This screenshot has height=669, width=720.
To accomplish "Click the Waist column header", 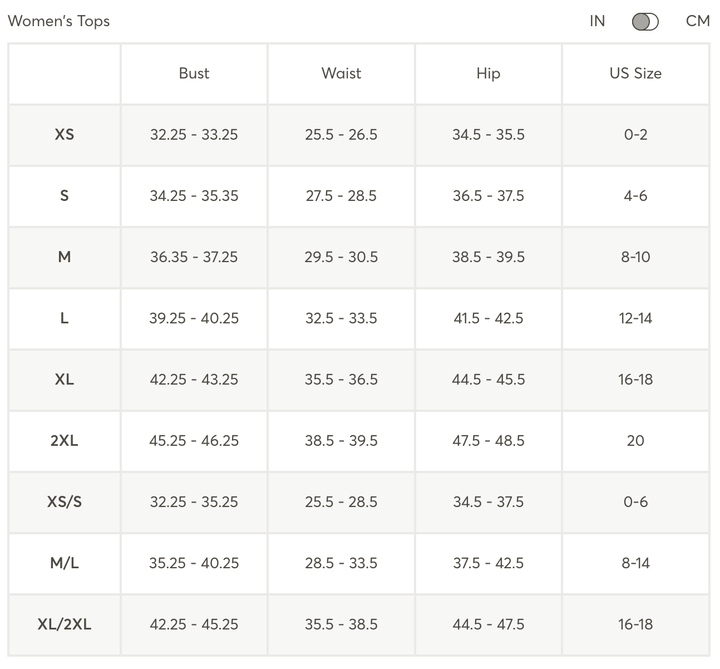I will 341,73.
